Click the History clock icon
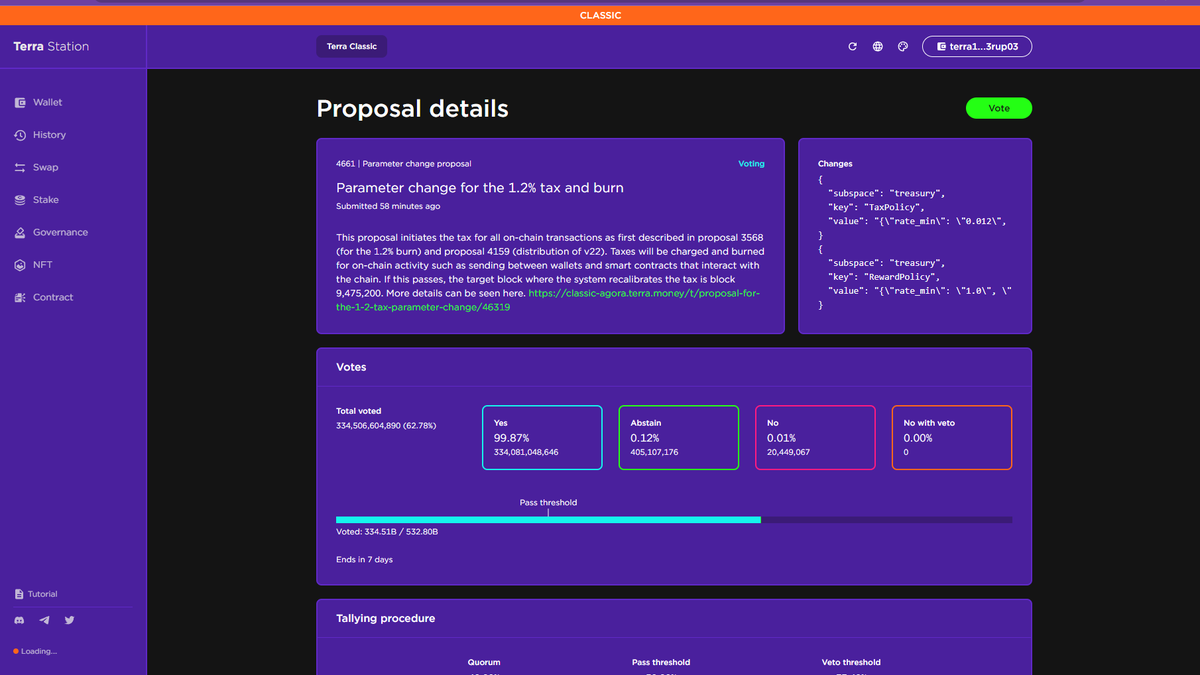 tap(20, 135)
